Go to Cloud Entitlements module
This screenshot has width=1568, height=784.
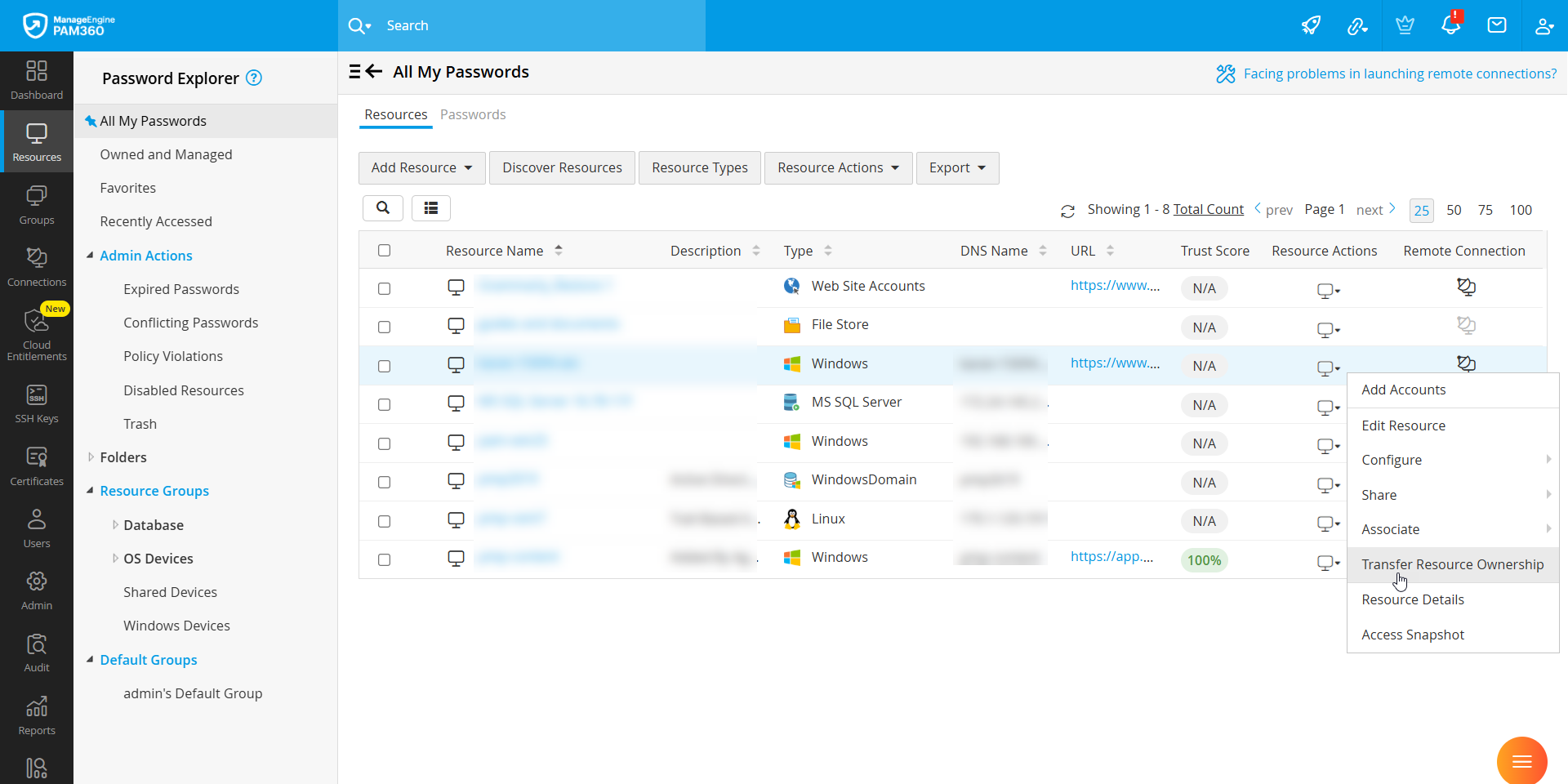(37, 334)
